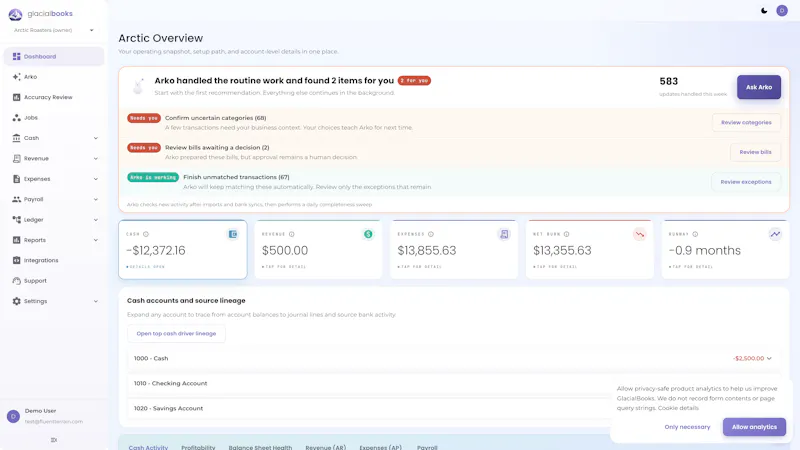Click the Revenue card dollar icon
This screenshot has width=800, height=450.
tap(368, 234)
